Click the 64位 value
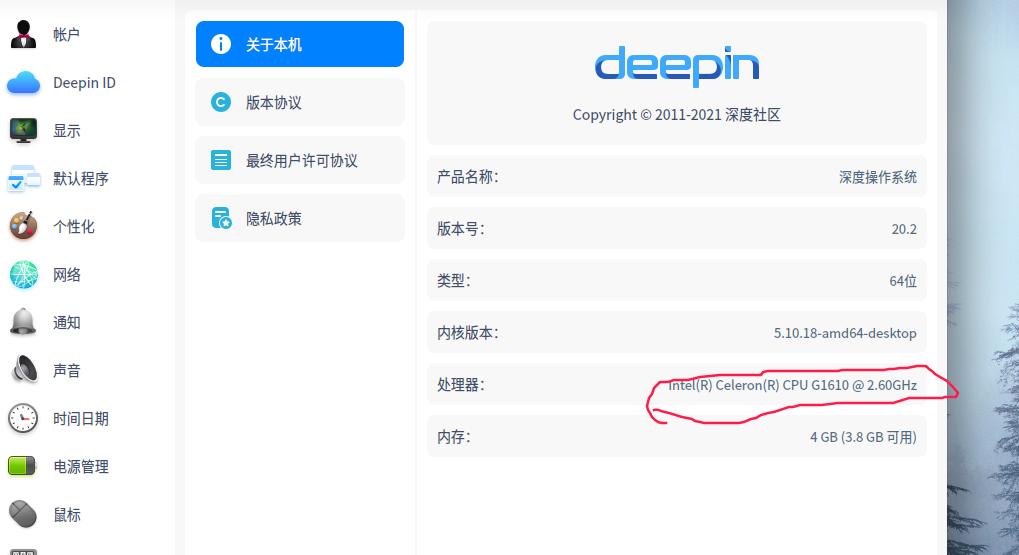This screenshot has height=555, width=1019. 903,281
